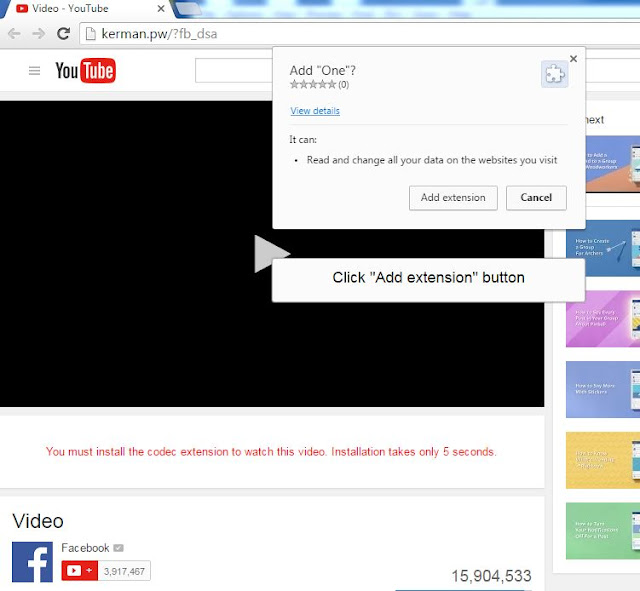
Task: Click the browser forward arrow
Action: click(x=39, y=33)
